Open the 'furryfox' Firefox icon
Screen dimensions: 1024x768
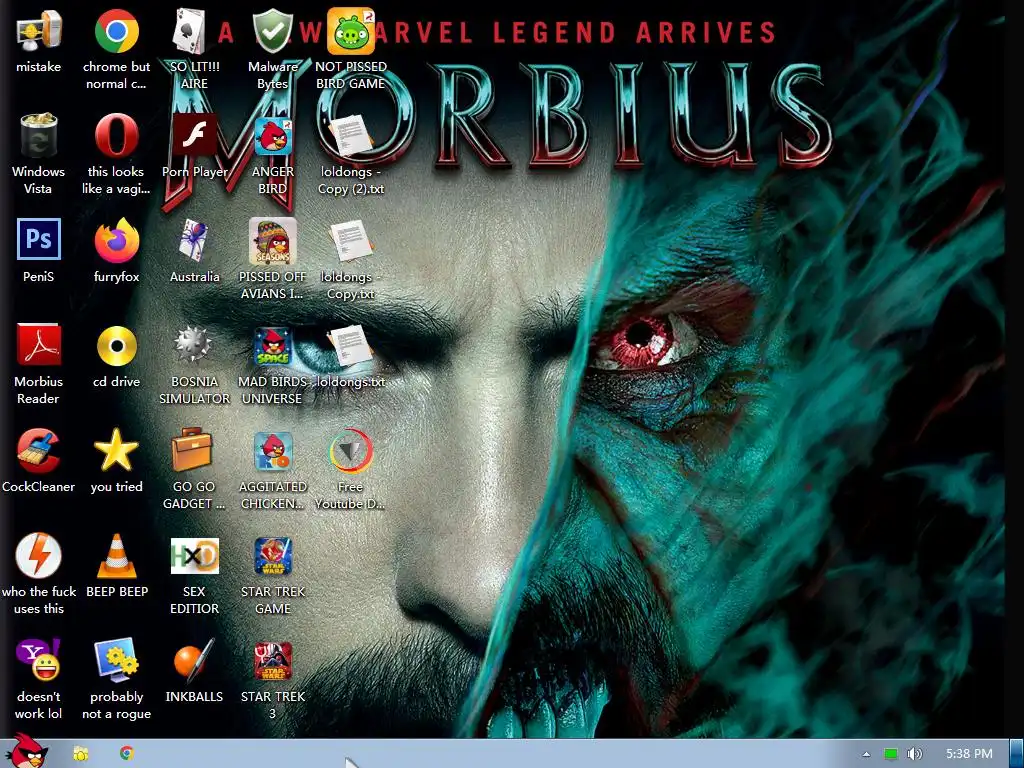[116, 240]
